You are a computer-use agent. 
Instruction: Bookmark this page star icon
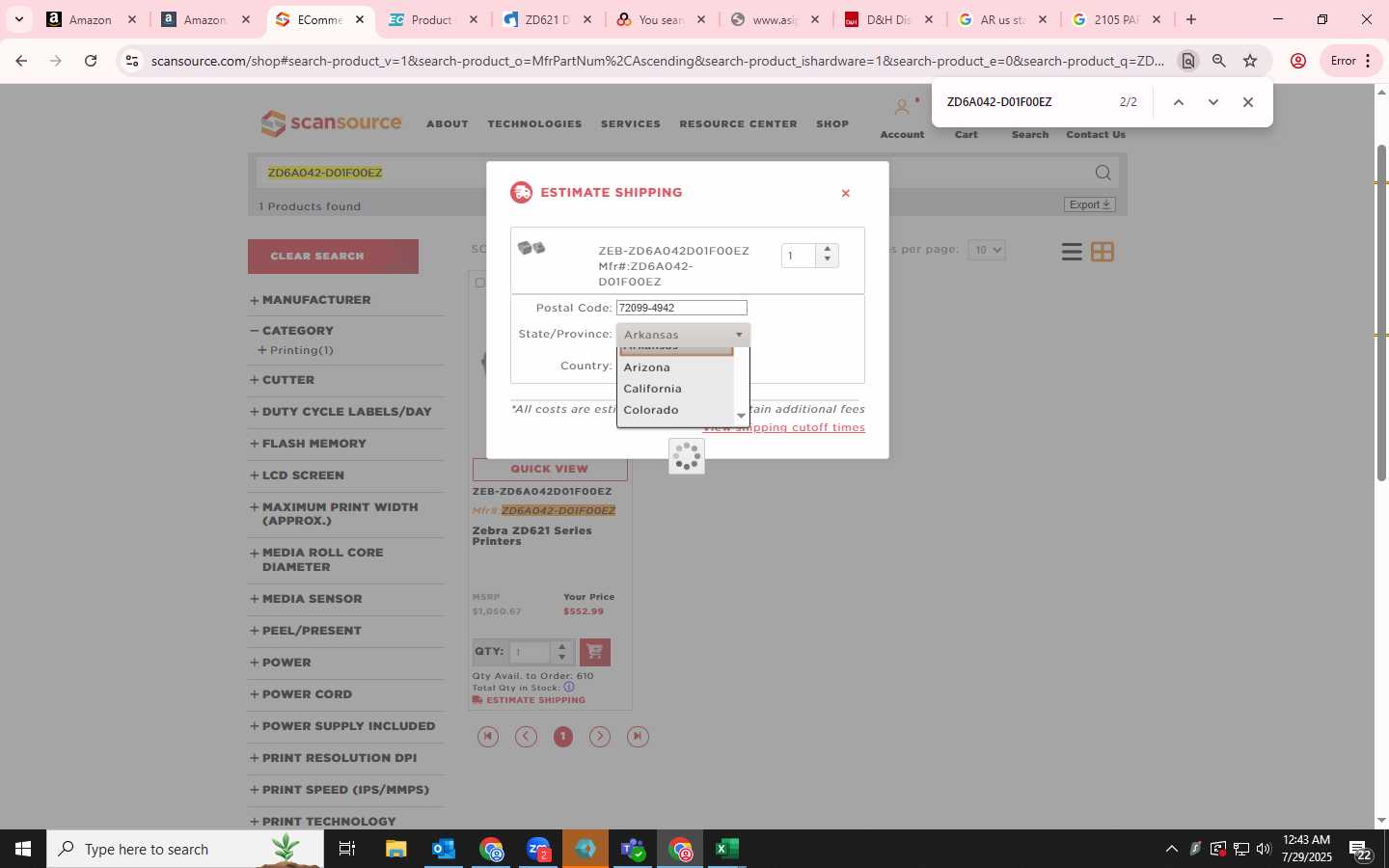pyautogui.click(x=1250, y=61)
